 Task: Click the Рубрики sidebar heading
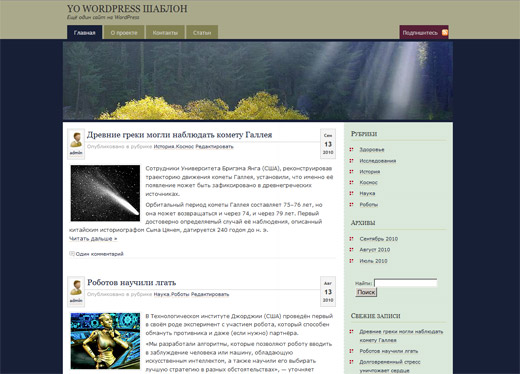364,134
